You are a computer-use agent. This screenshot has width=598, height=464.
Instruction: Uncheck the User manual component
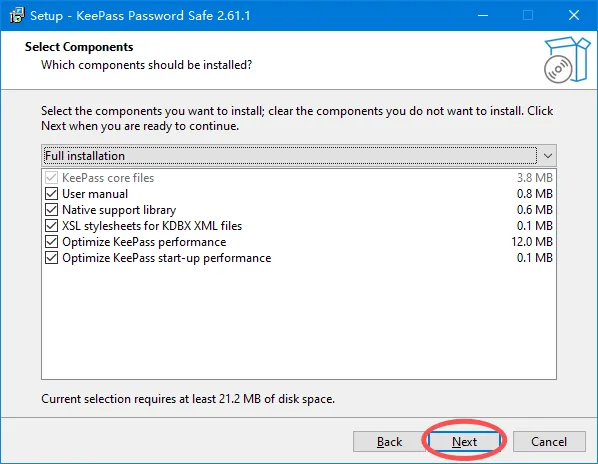pos(51,194)
